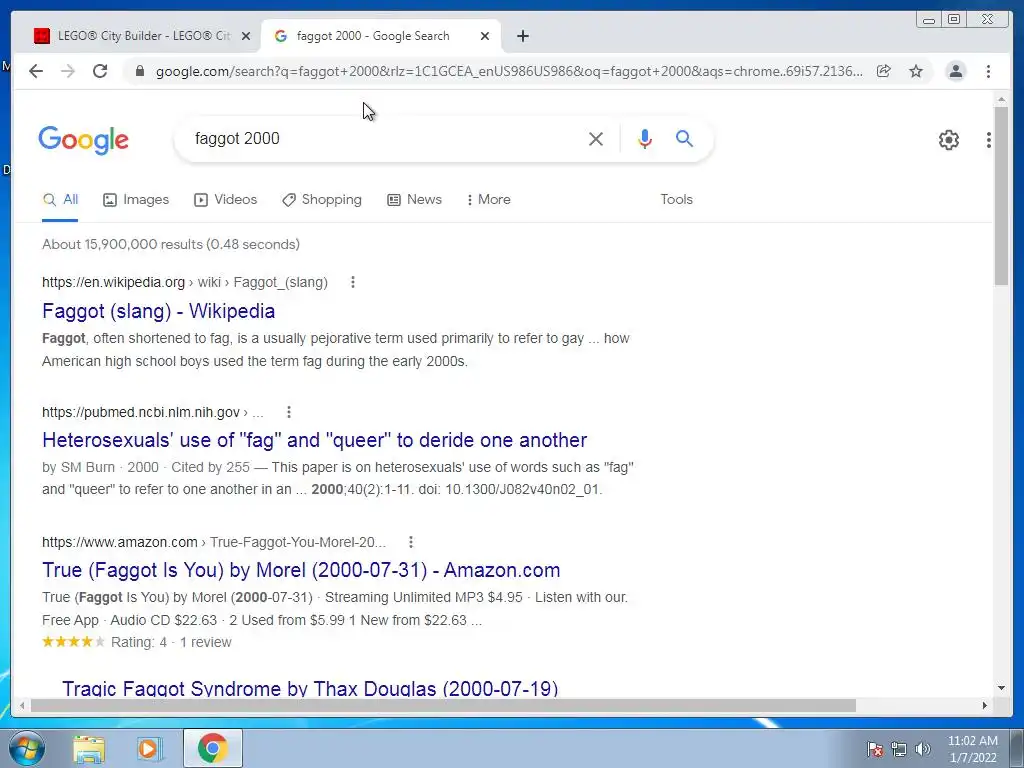The height and width of the screenshot is (768, 1024).
Task: Open Windows Explorer from taskbar
Action: click(89, 749)
